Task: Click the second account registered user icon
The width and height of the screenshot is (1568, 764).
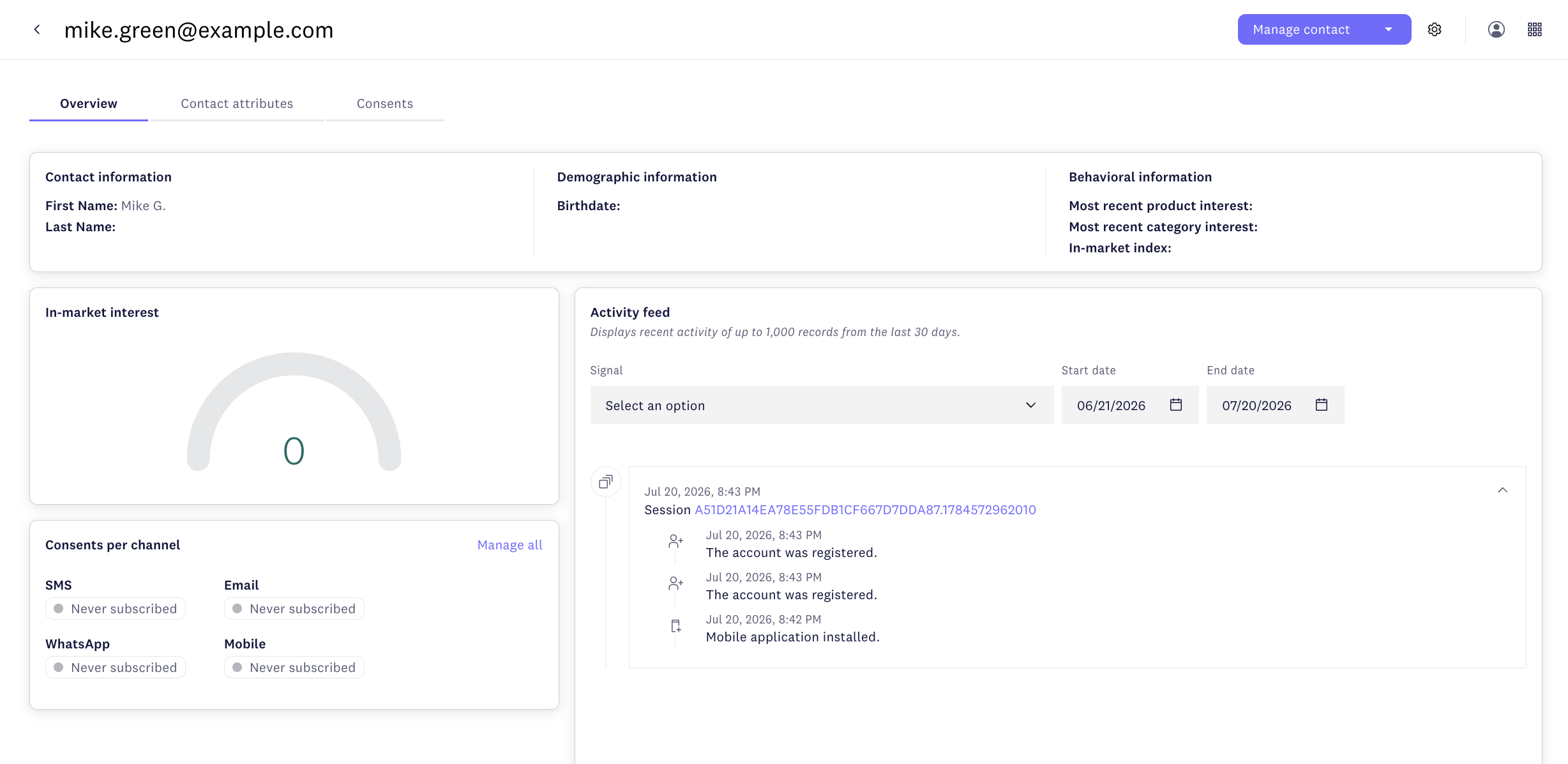Action: coord(675,584)
